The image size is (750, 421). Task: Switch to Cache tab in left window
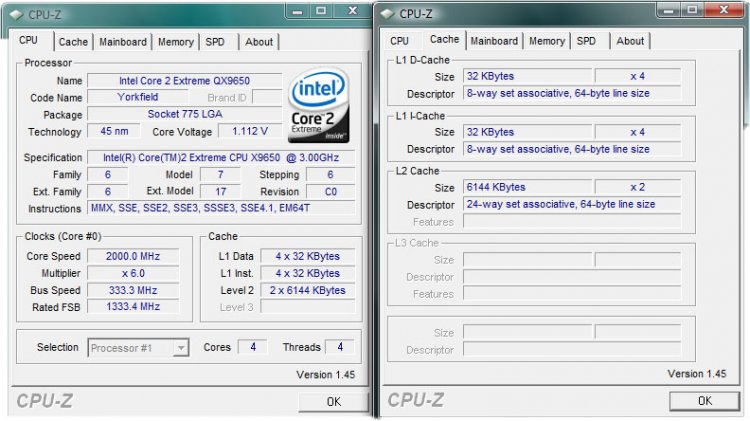(73, 42)
